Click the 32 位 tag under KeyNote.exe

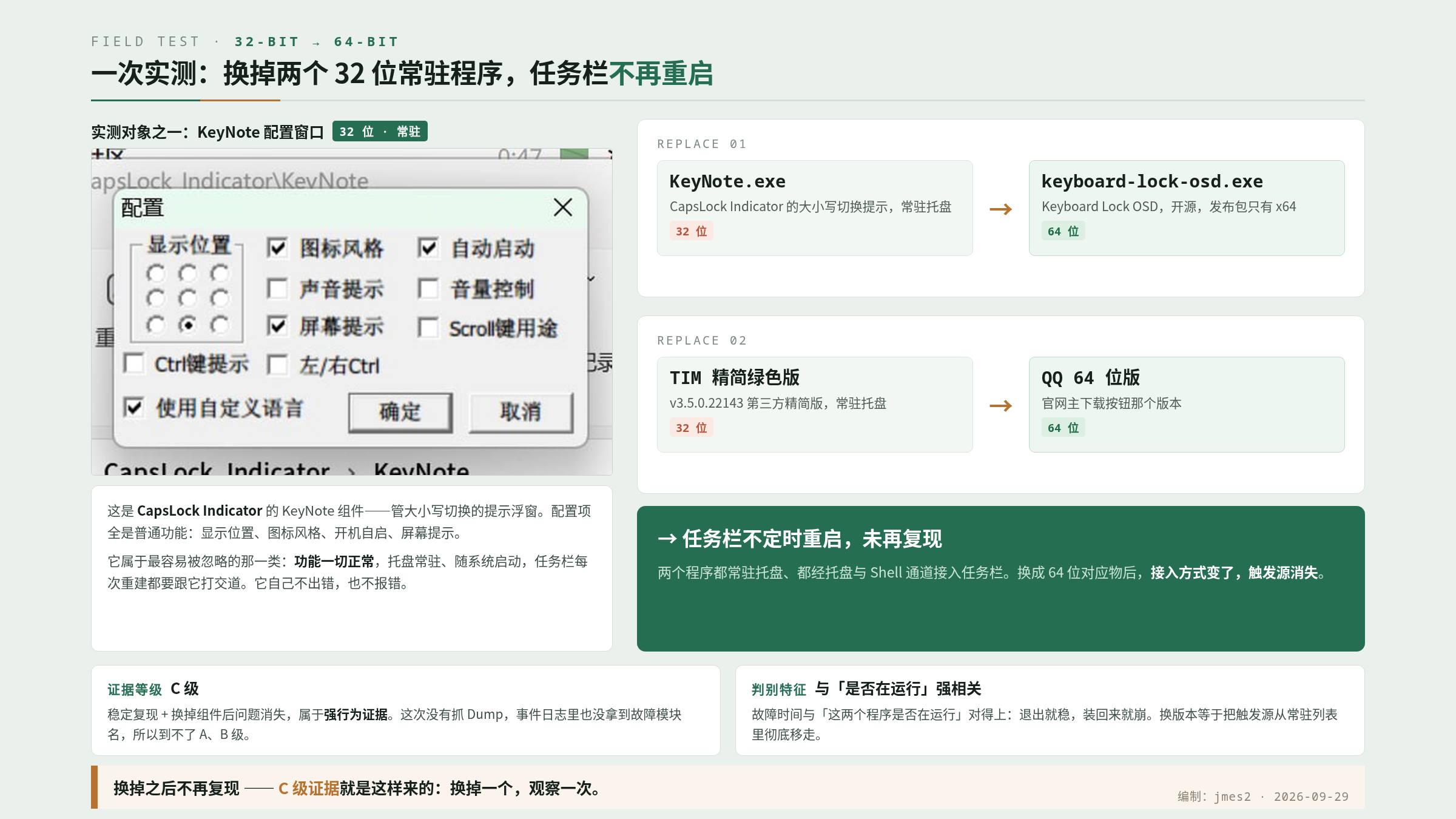click(x=692, y=231)
